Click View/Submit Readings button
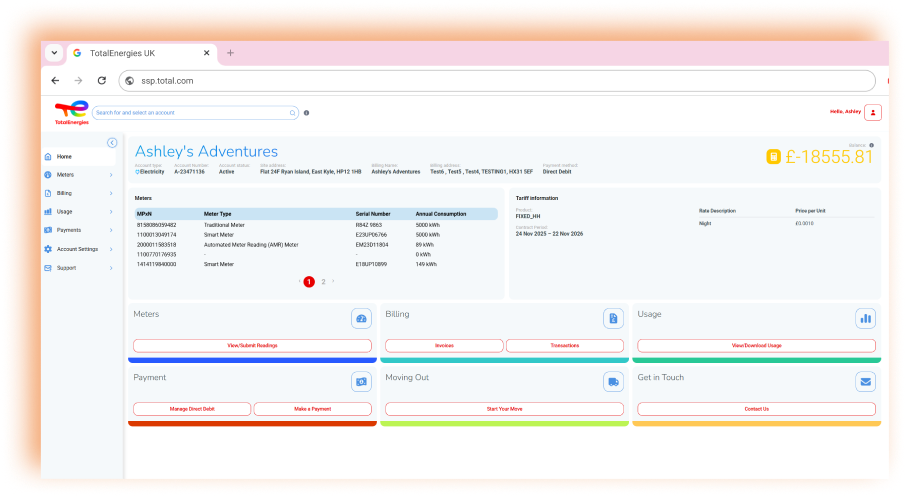 point(252,346)
